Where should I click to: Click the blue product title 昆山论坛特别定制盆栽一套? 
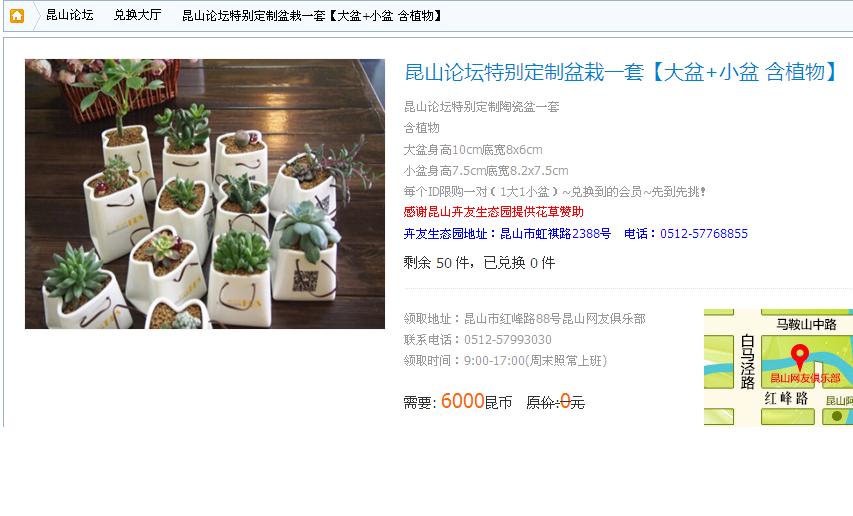pyautogui.click(x=622, y=72)
